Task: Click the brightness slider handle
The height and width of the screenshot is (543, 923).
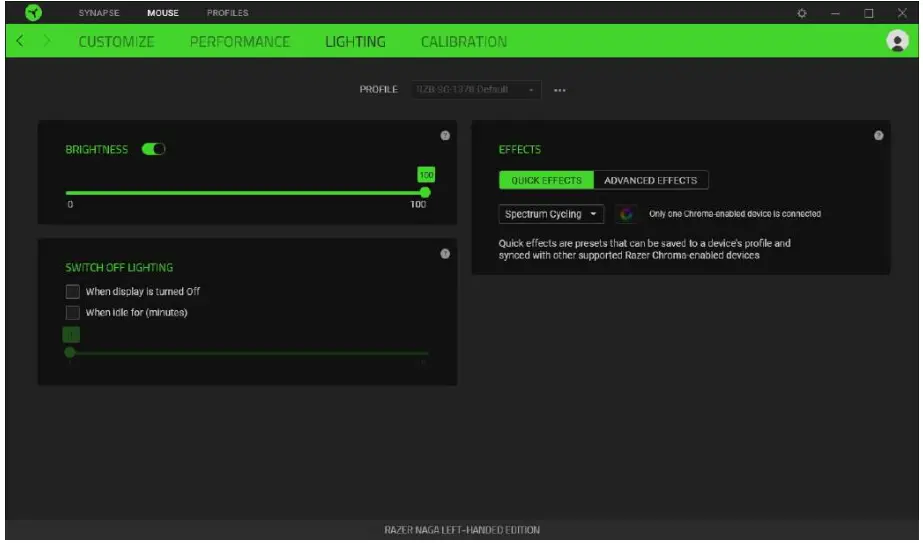Action: click(425, 193)
